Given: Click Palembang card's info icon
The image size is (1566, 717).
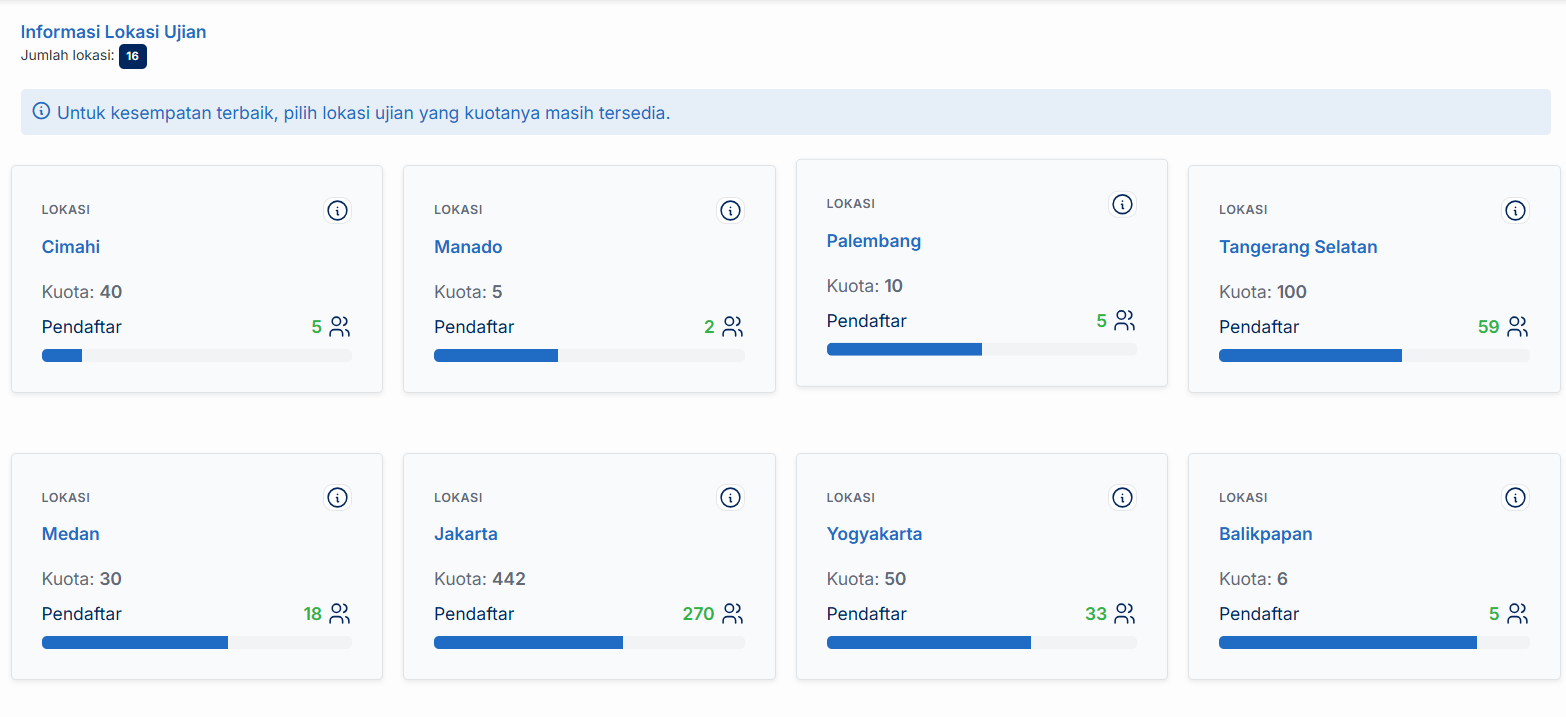Looking at the screenshot, I should coord(1123,204).
